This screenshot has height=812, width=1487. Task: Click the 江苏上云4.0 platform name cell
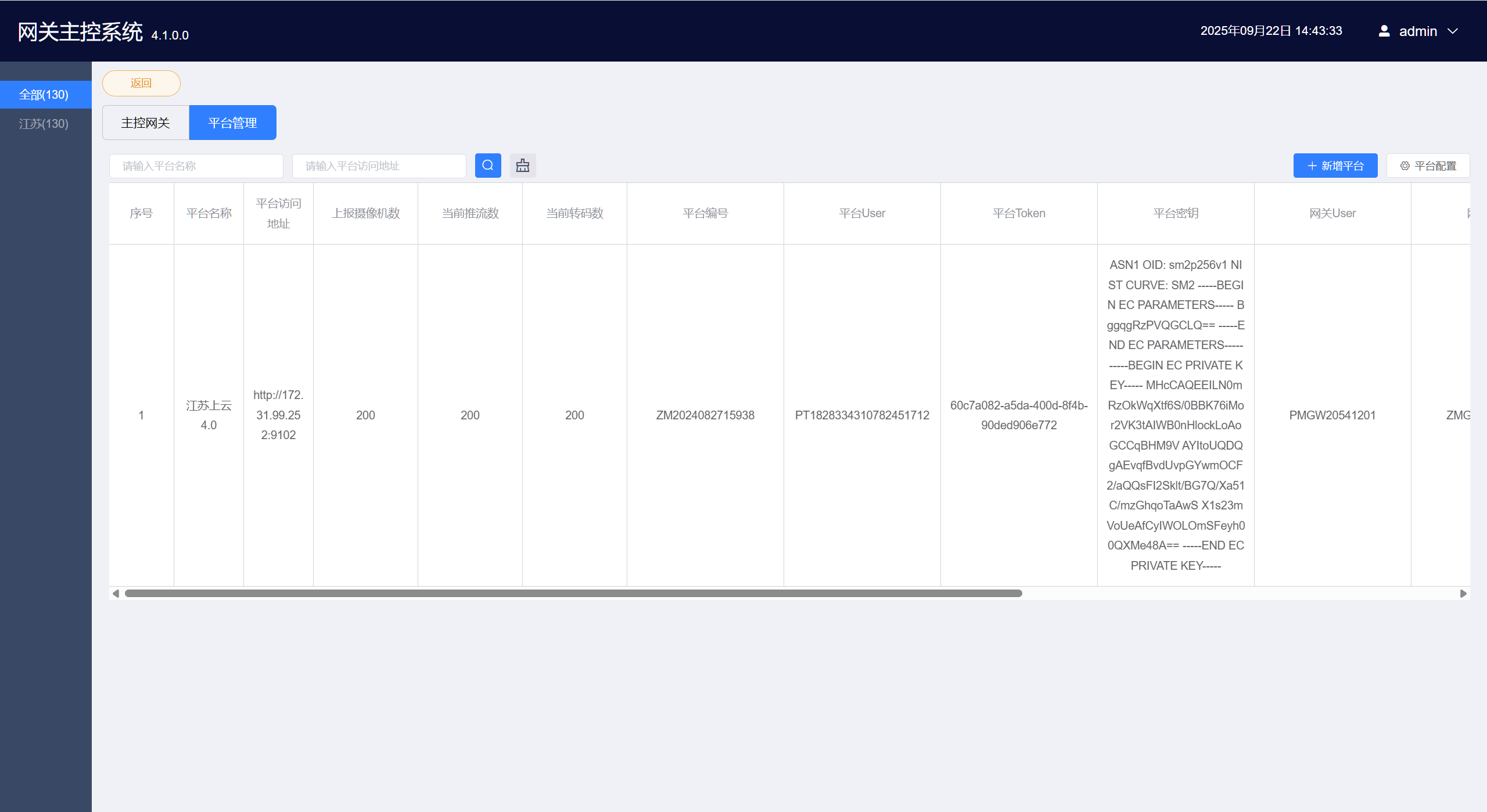(x=209, y=415)
